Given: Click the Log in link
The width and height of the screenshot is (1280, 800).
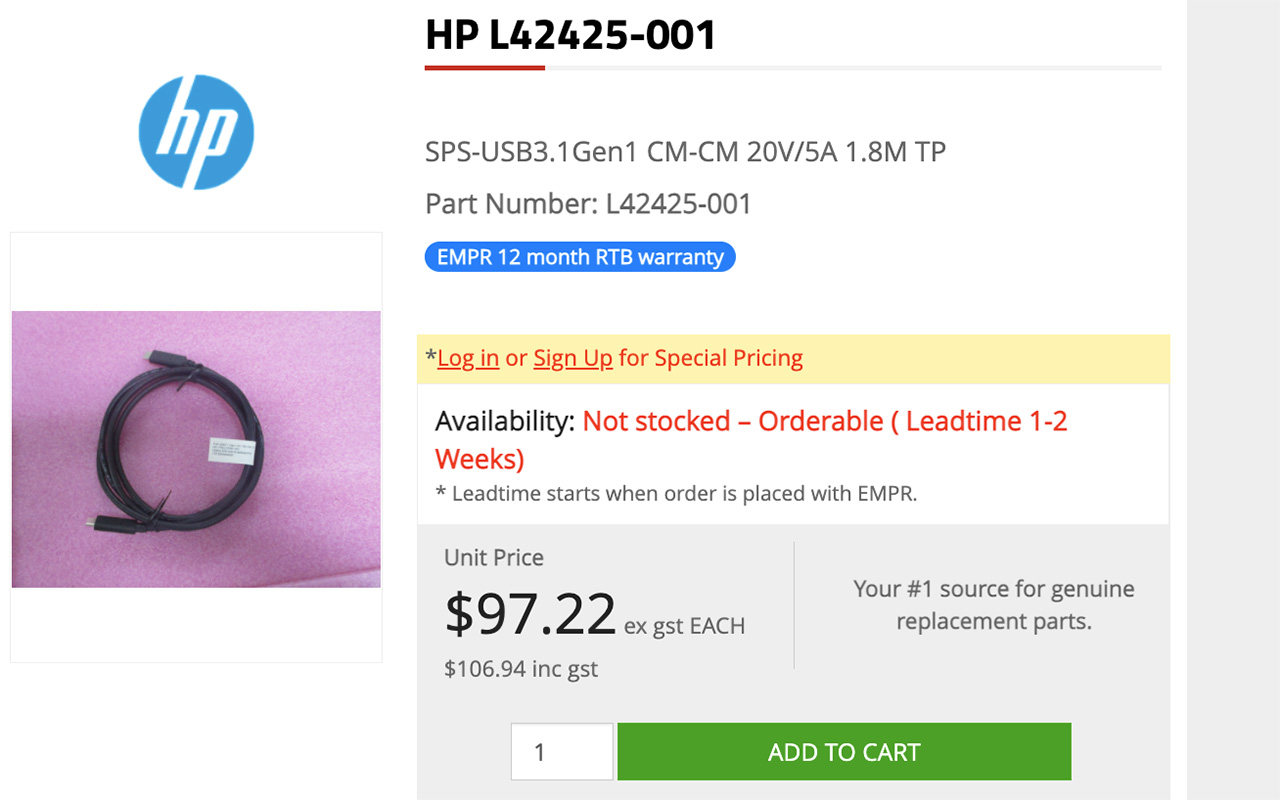Looking at the screenshot, I should [x=468, y=358].
